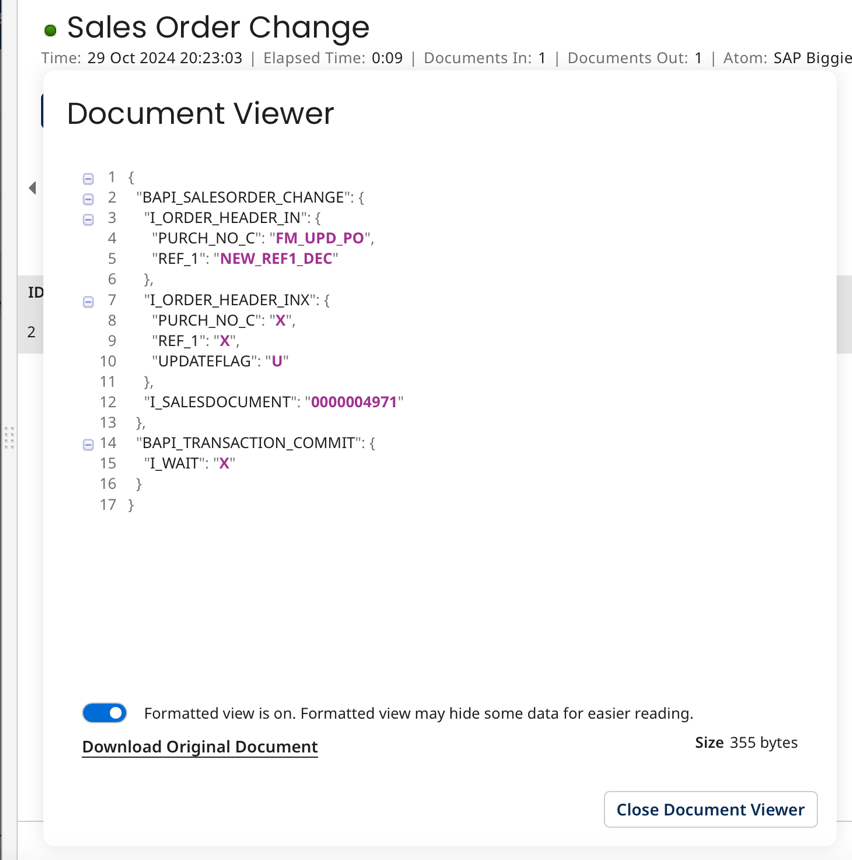The height and width of the screenshot is (860, 852).
Task: Click the Close Document Viewer button
Action: click(710, 809)
